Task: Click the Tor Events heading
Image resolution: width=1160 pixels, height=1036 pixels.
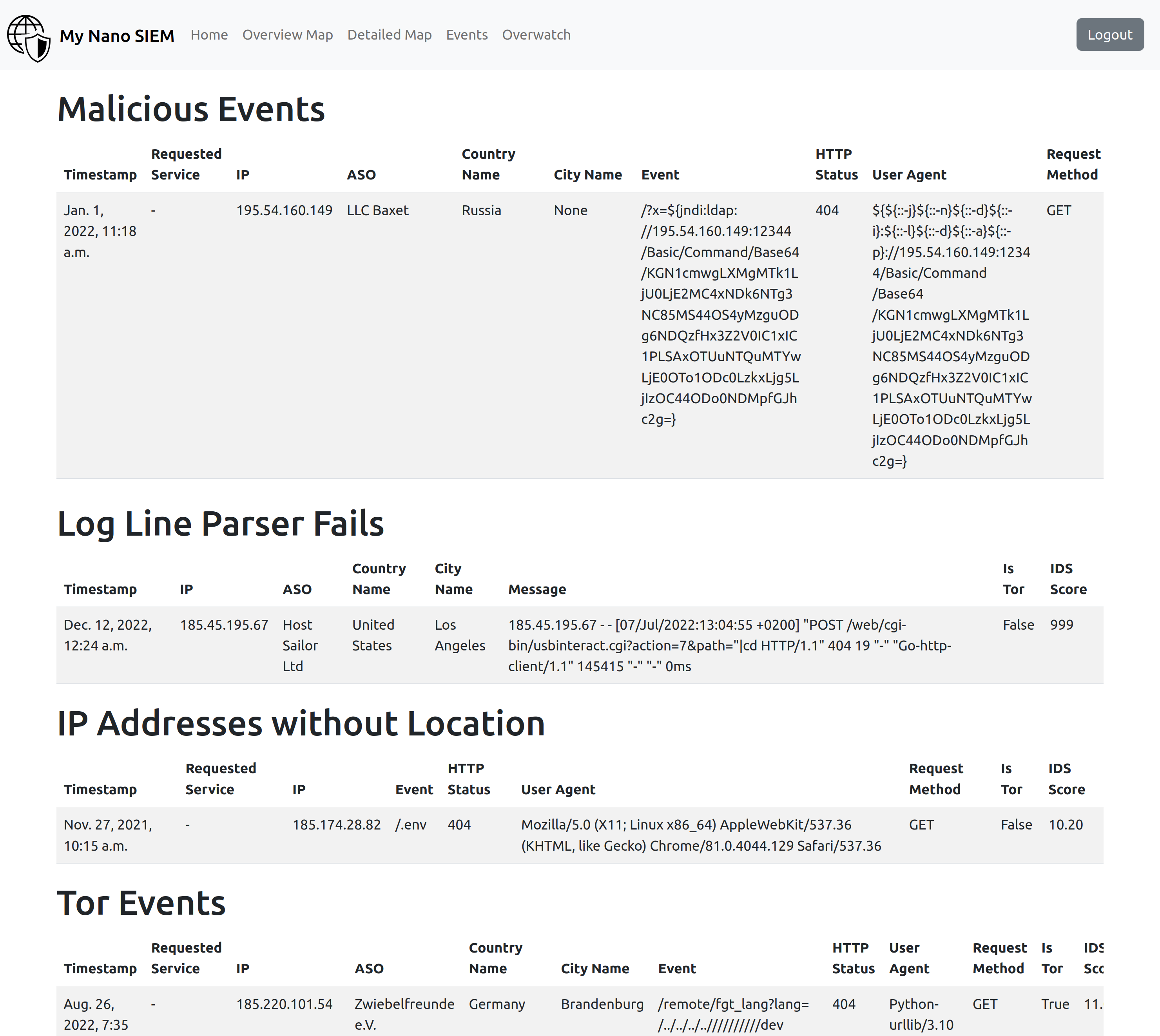Action: [141, 904]
